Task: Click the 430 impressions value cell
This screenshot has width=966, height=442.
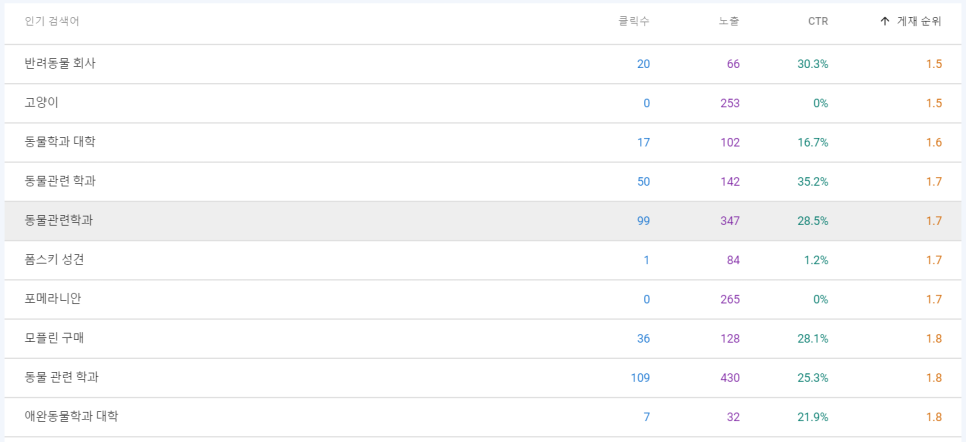Action: 729,378
